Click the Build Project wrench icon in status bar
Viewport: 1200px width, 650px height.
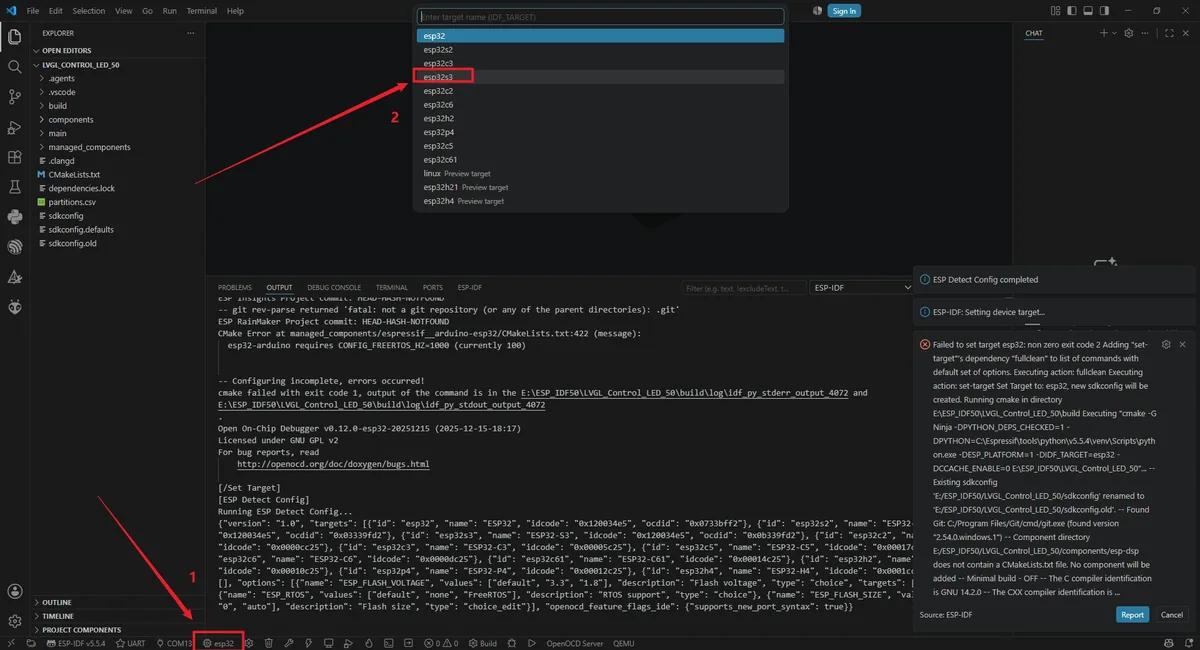(288, 643)
